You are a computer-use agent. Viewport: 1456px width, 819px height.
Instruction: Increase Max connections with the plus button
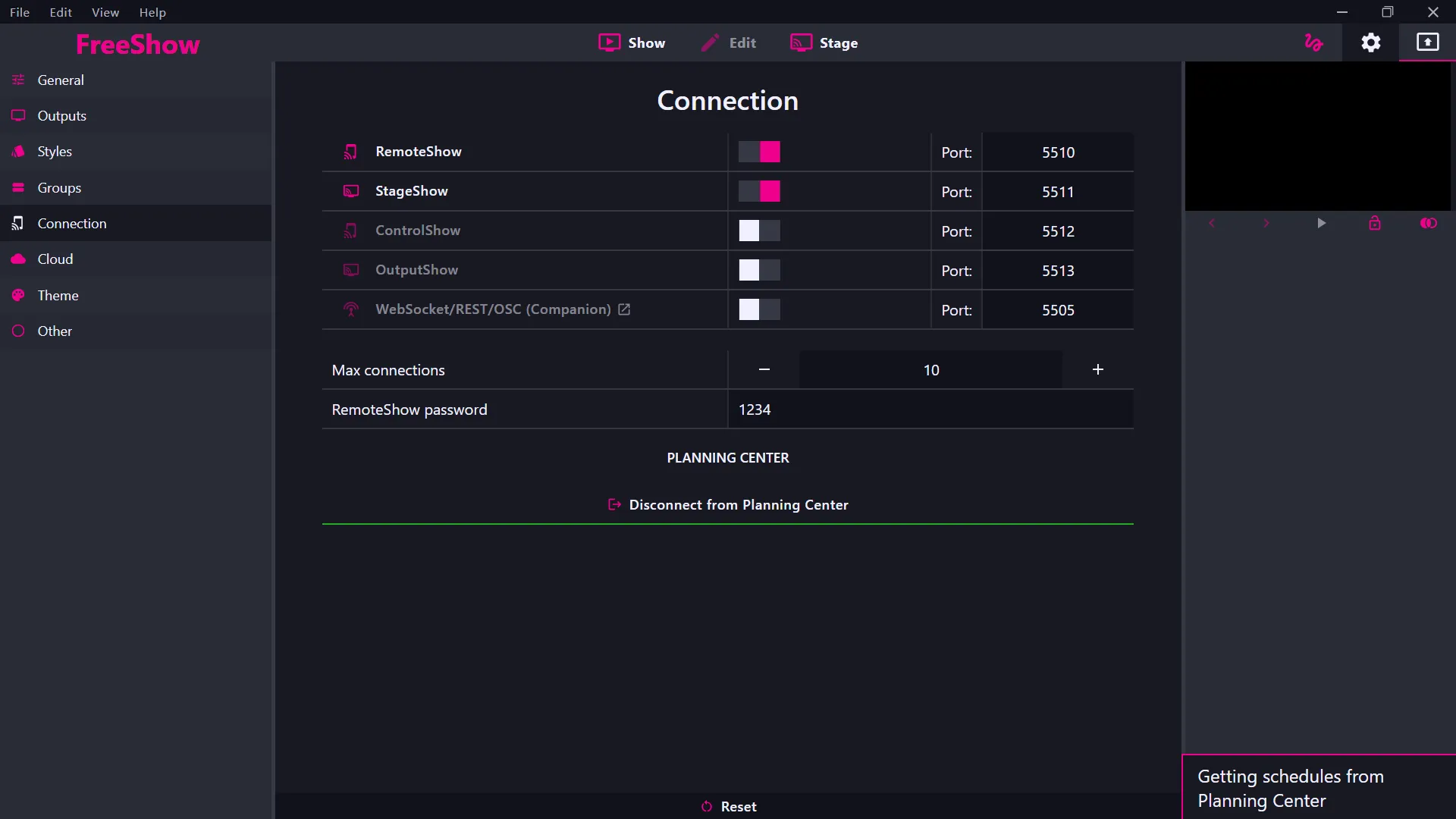[x=1097, y=369]
